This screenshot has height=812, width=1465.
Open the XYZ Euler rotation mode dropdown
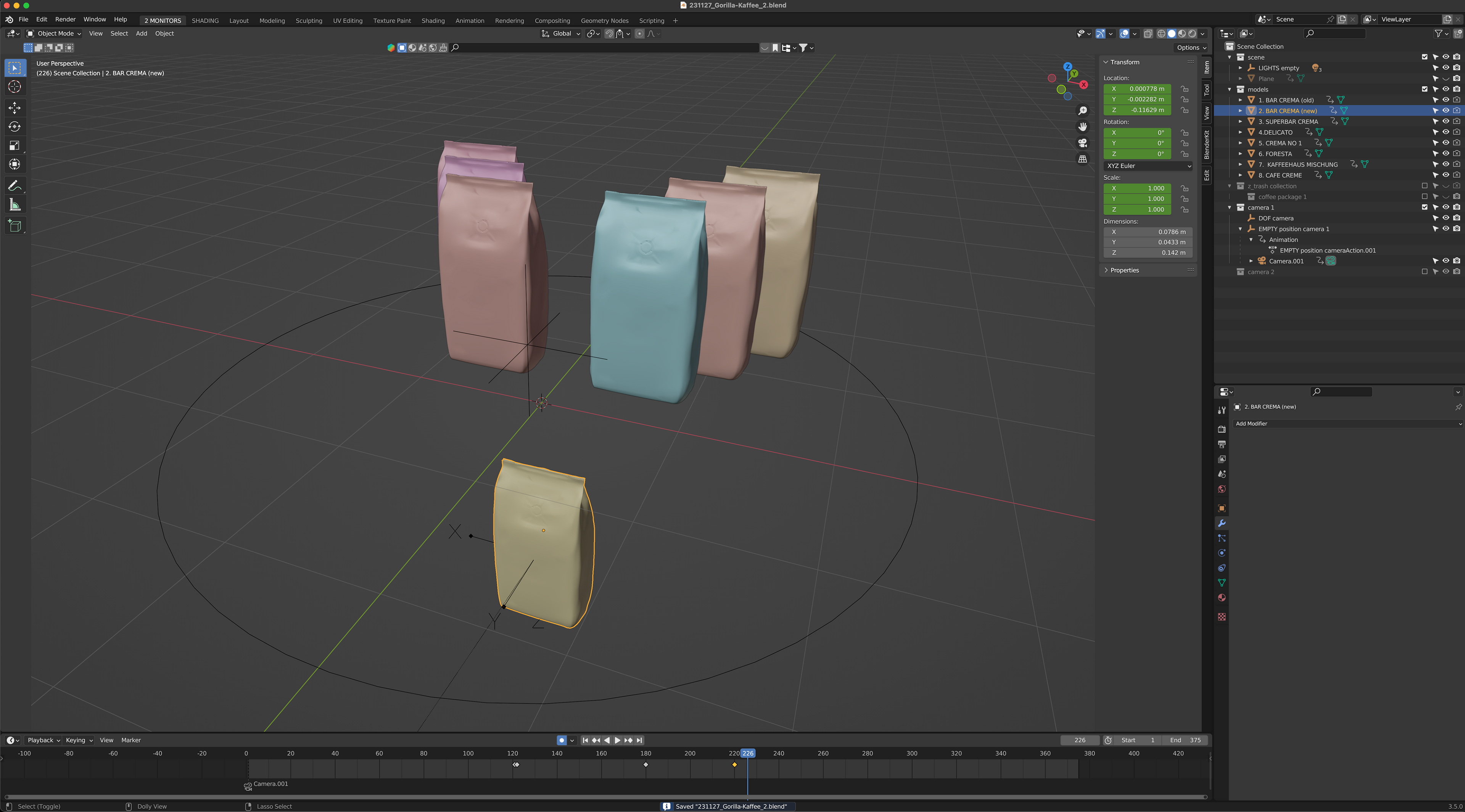[x=1148, y=166]
